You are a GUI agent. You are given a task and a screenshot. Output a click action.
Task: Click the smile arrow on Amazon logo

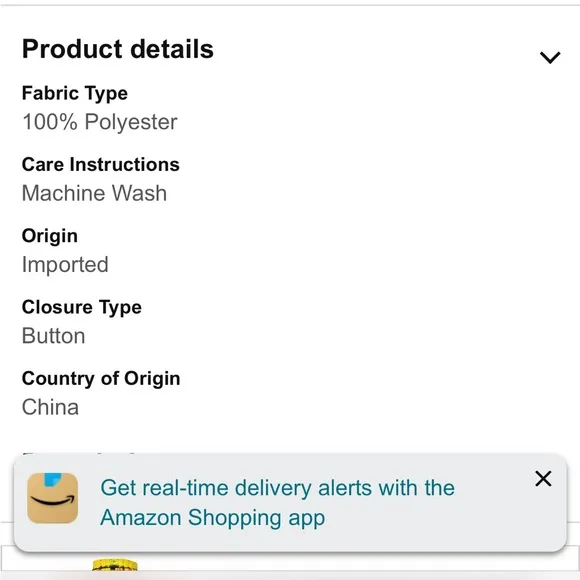click(53, 500)
